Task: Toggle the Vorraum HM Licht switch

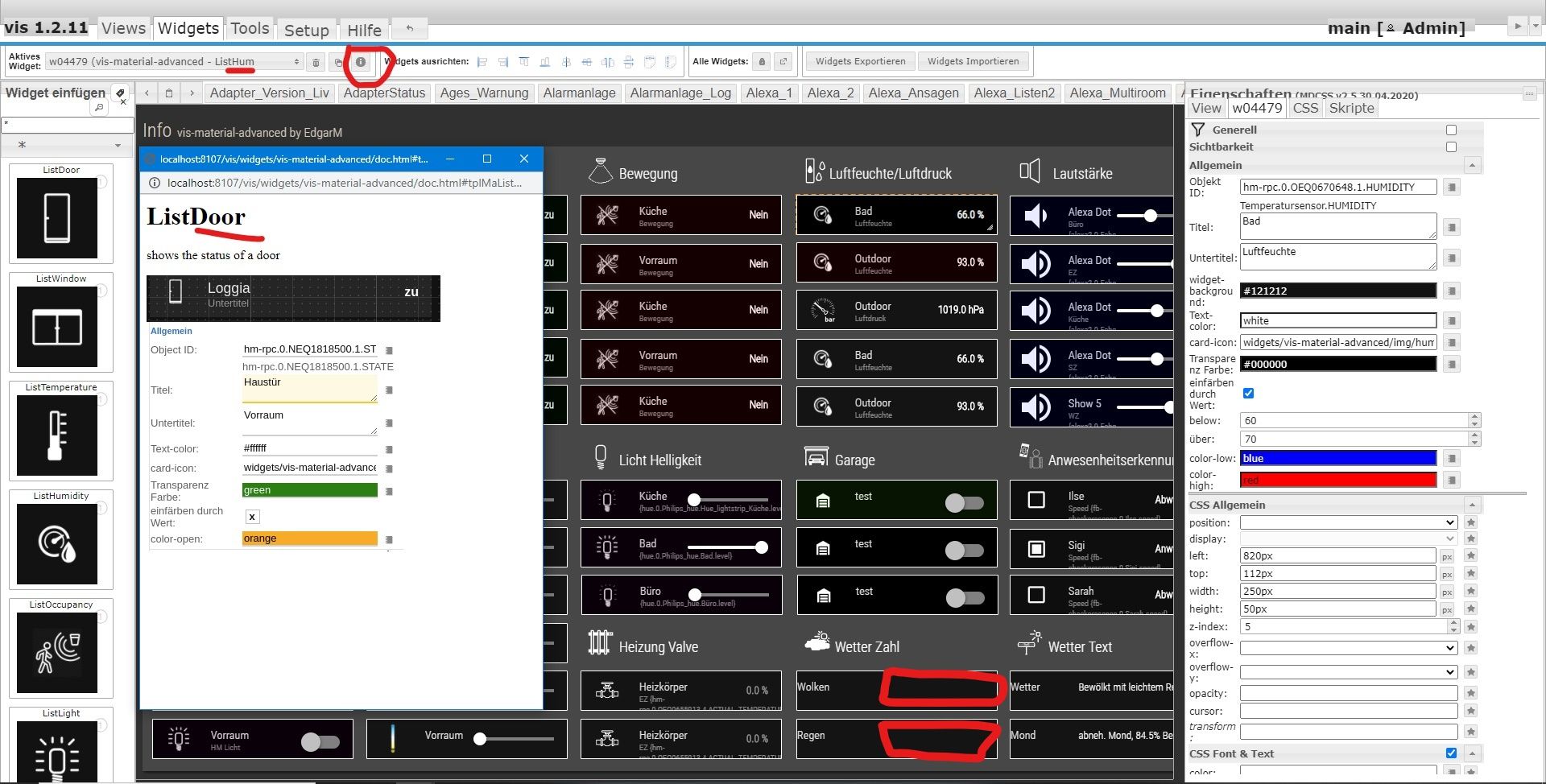Action: (x=320, y=741)
